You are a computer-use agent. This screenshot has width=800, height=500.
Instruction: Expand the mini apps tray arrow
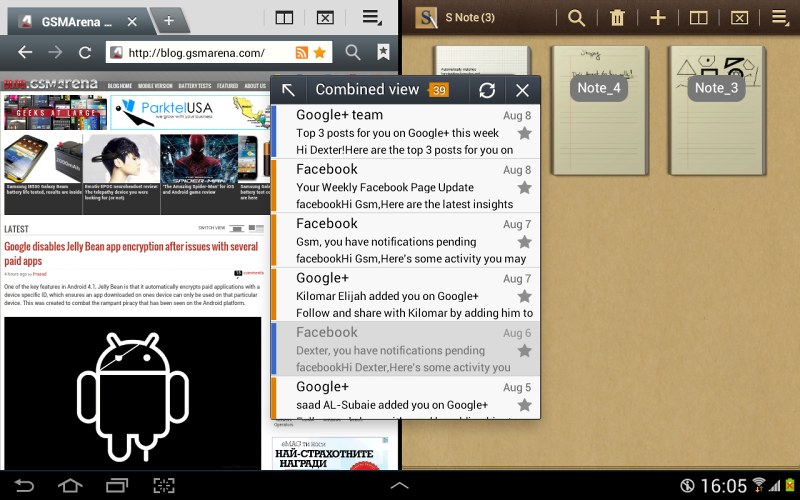399,486
